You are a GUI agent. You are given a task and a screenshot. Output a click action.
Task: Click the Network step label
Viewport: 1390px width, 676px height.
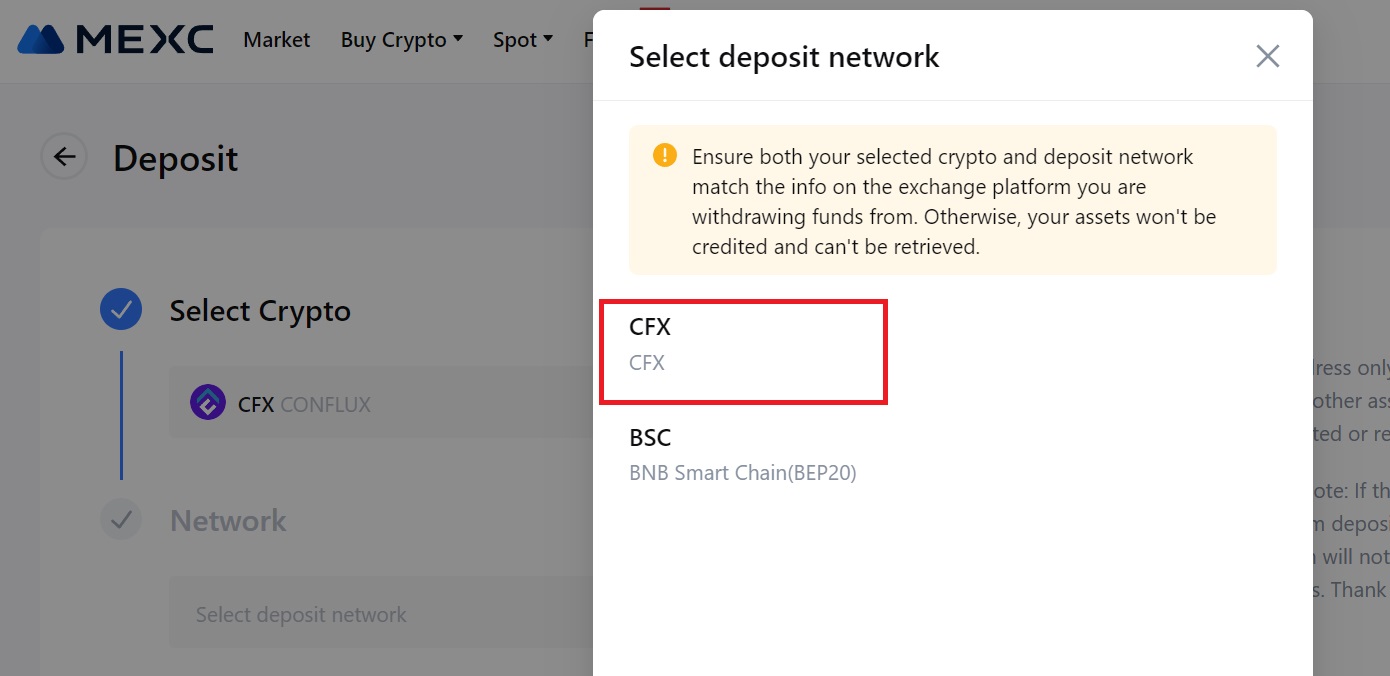tap(228, 519)
